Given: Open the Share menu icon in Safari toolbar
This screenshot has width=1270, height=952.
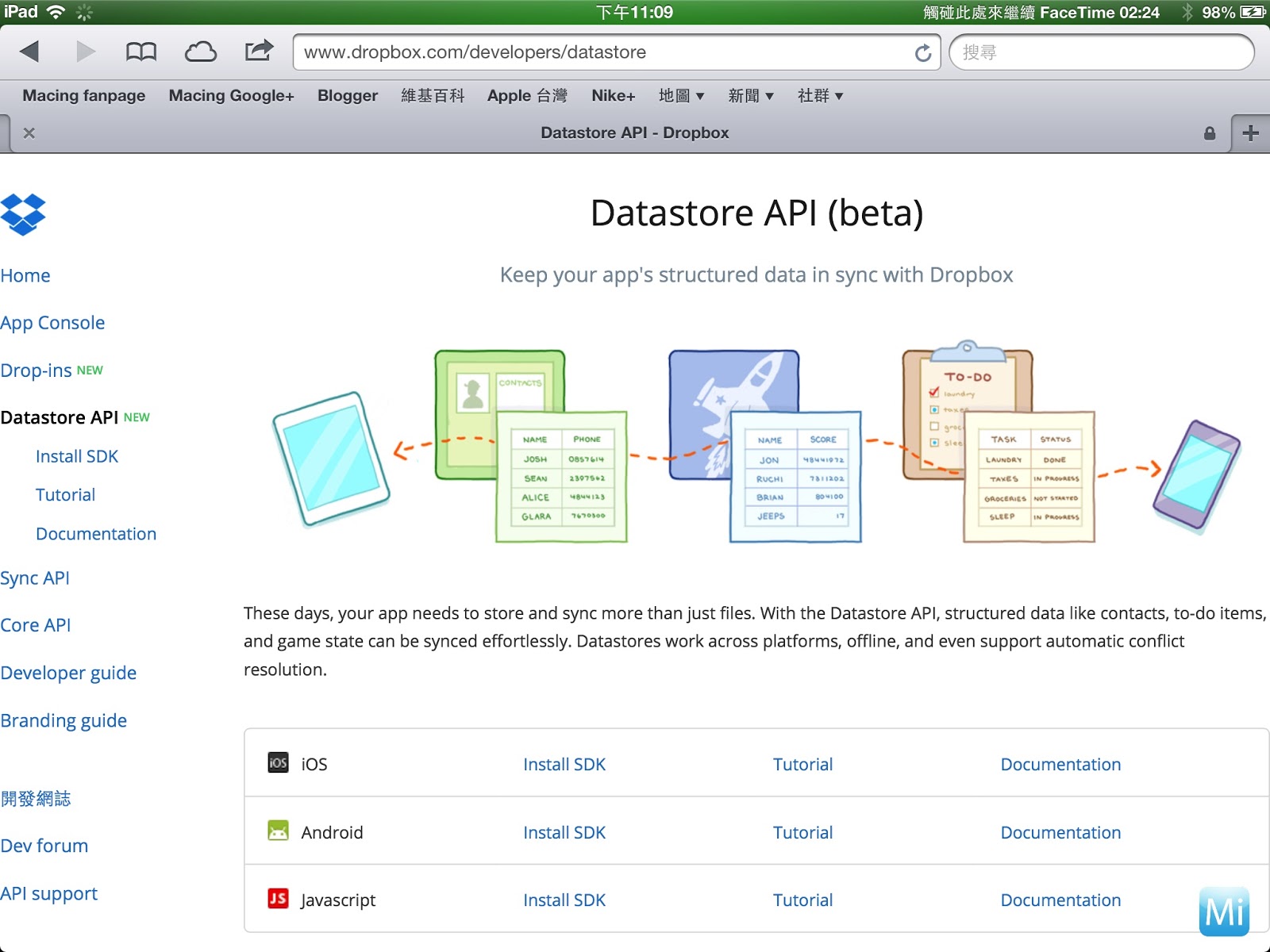Looking at the screenshot, I should [x=257, y=50].
